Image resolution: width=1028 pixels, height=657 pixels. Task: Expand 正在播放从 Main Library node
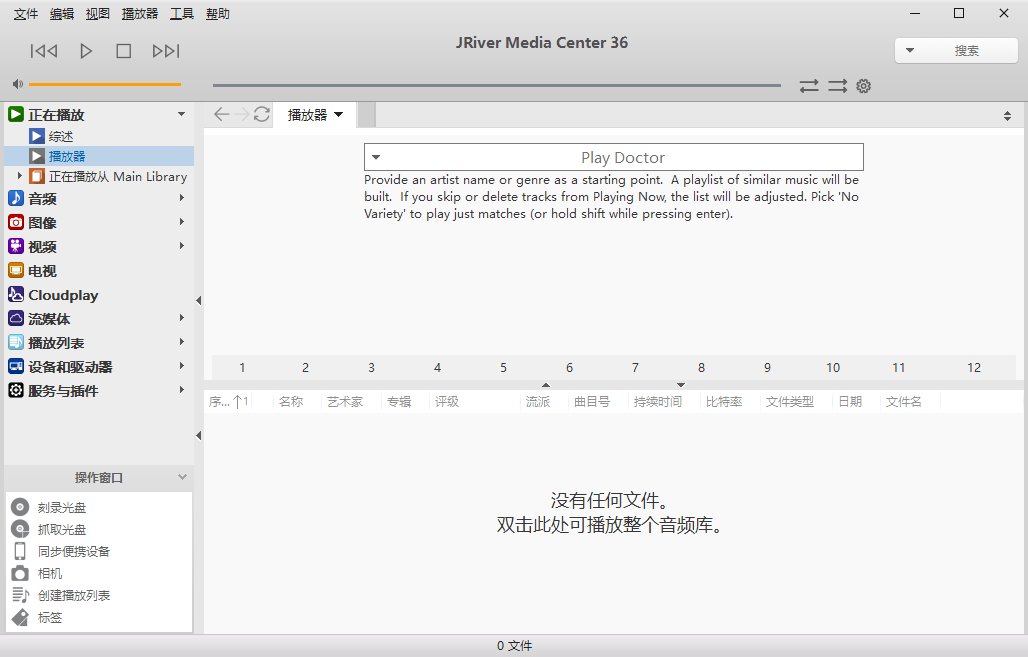(20, 176)
